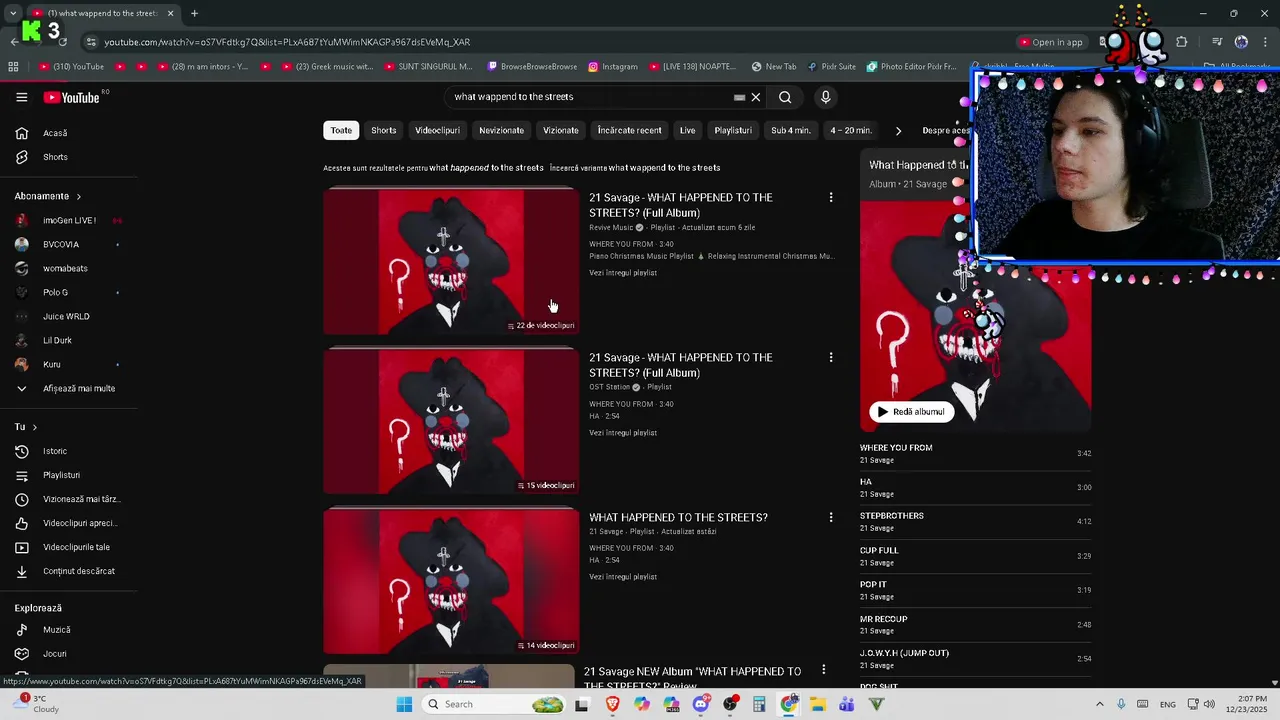The image size is (1280, 720).
Task: Open the Instagram bookmark
Action: pos(612,67)
